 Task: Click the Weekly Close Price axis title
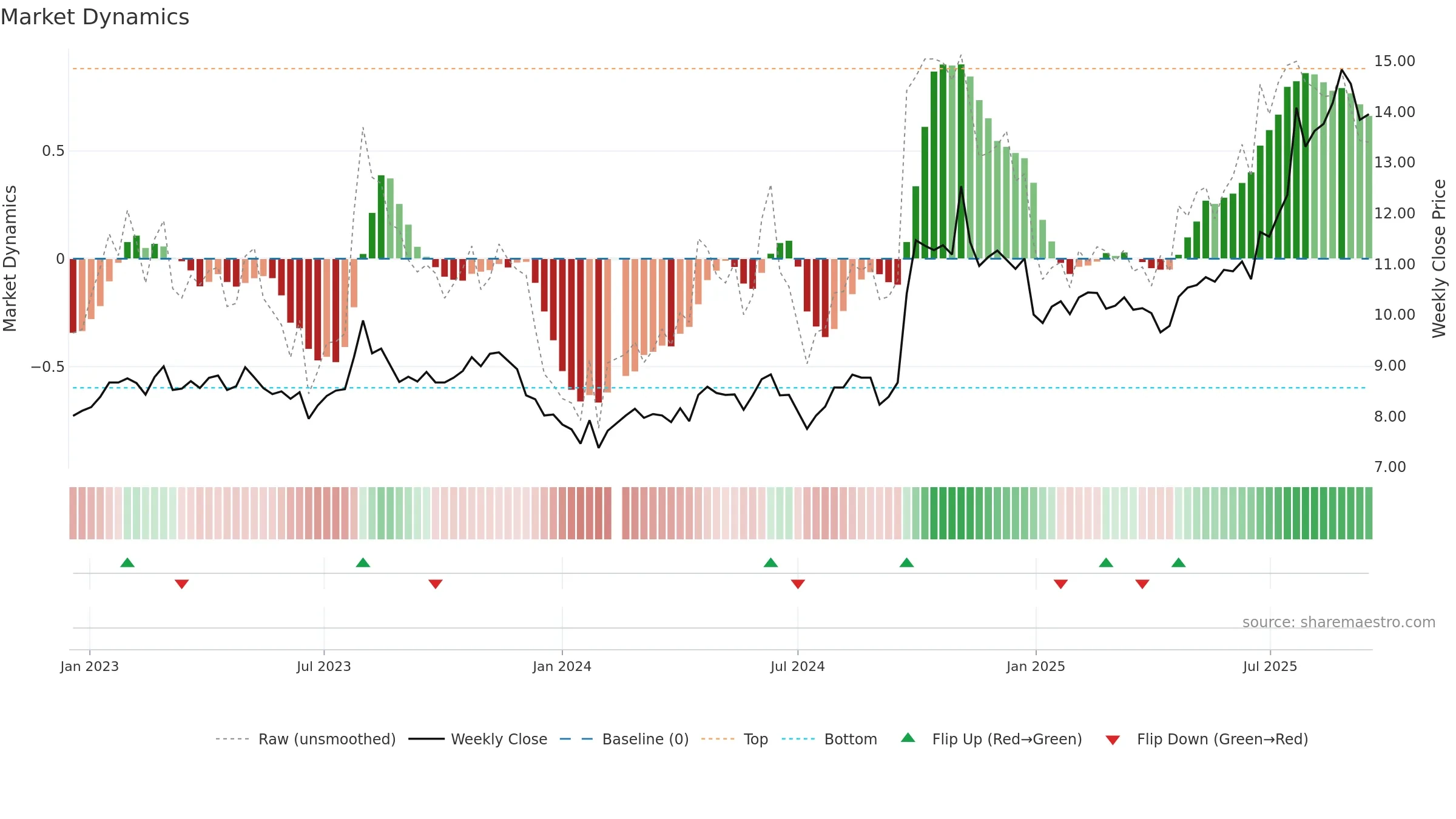pos(1439,258)
